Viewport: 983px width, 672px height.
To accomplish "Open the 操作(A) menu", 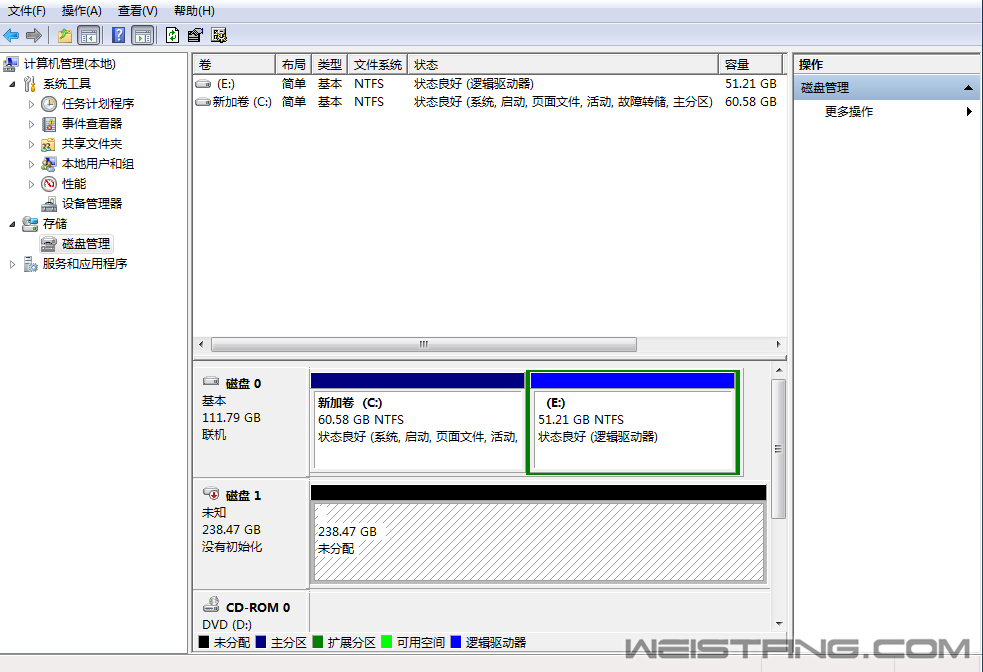I will (x=81, y=11).
